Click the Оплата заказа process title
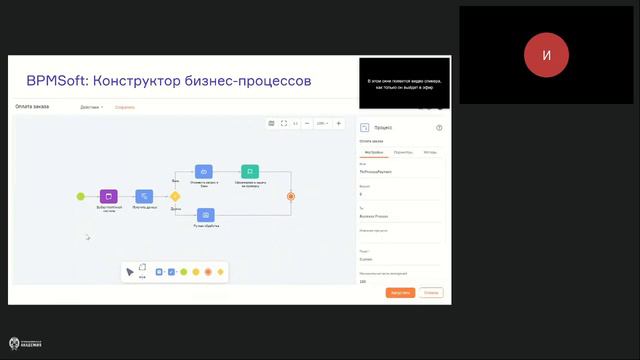The image size is (640, 360). 32,107
